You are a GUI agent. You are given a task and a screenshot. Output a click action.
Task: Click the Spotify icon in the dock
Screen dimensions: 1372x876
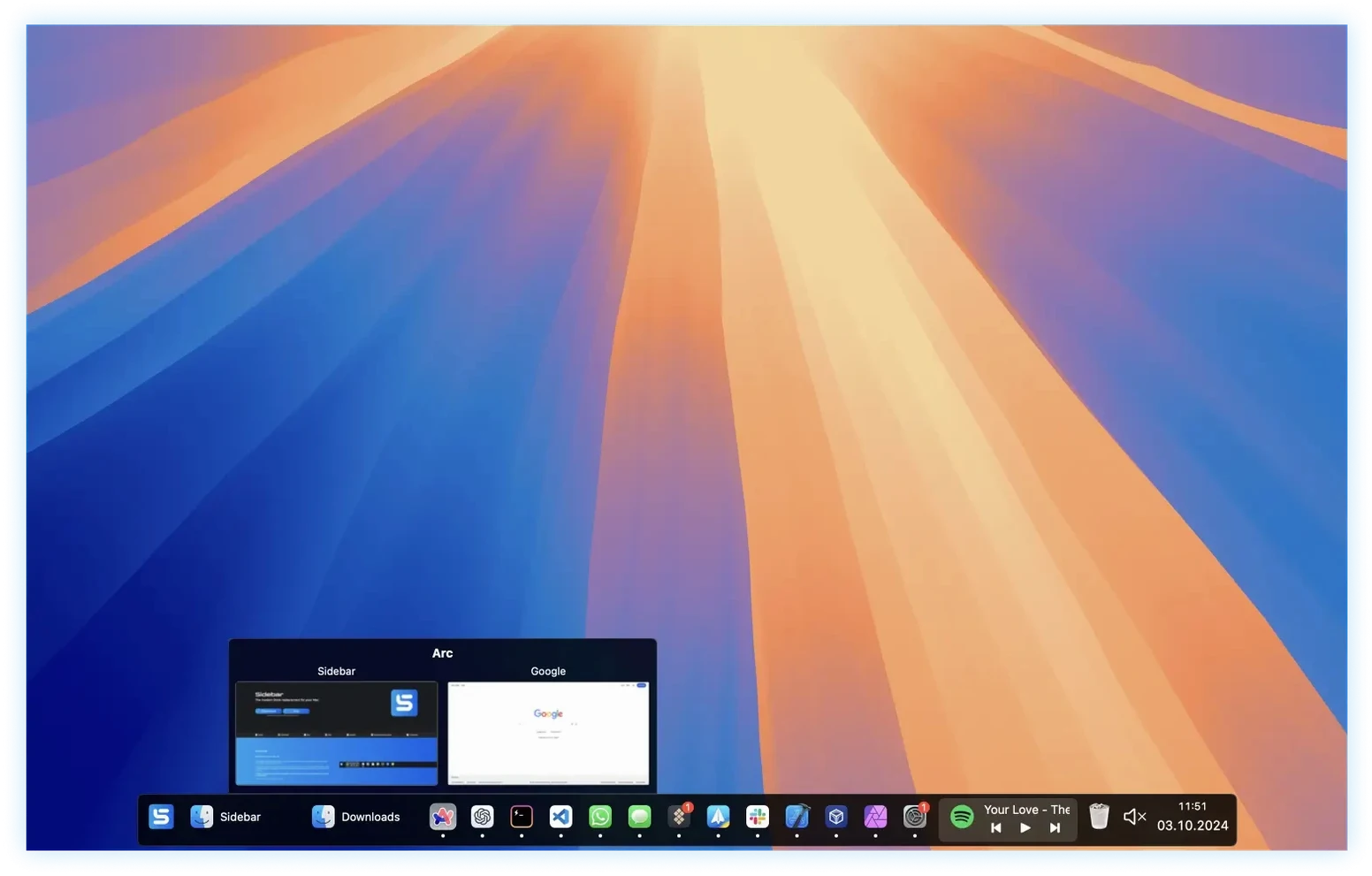(x=962, y=817)
